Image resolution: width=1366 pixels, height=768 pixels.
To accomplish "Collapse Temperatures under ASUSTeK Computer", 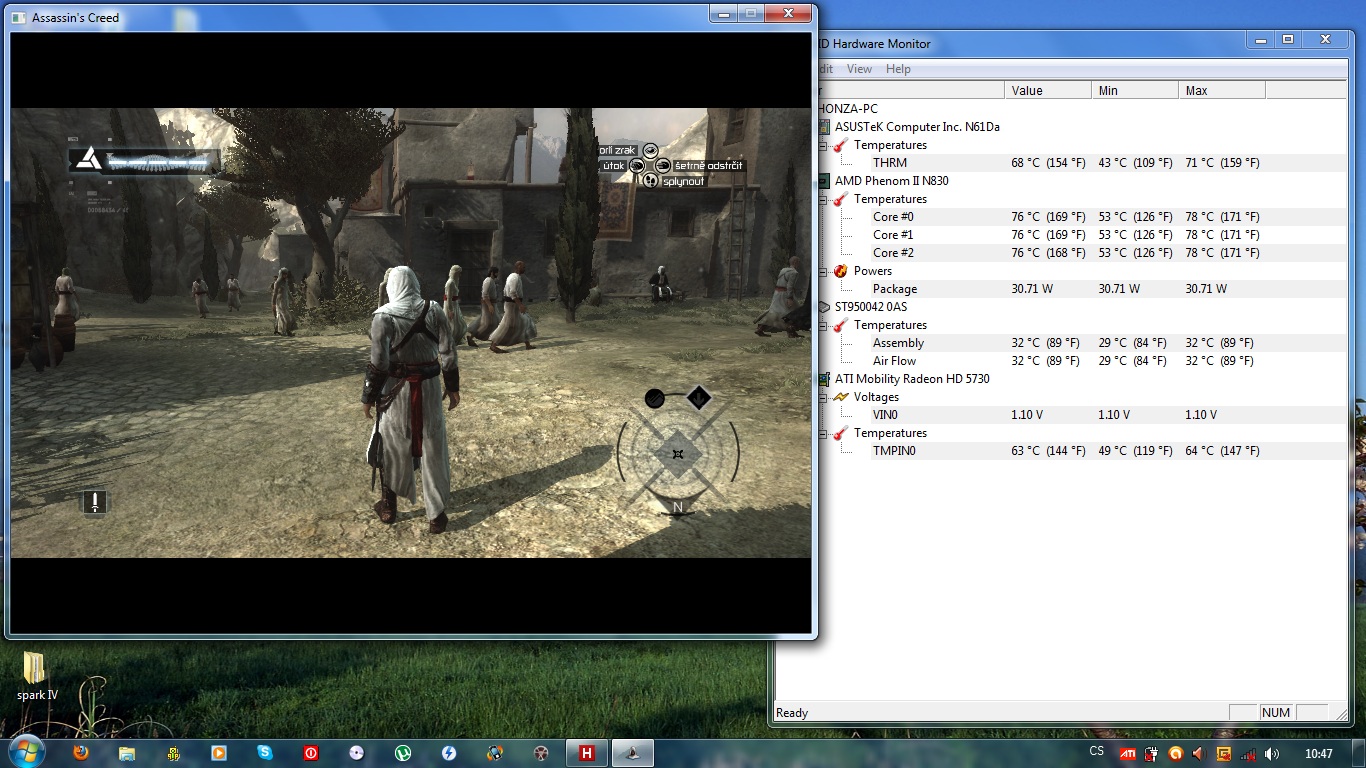I will click(824, 145).
